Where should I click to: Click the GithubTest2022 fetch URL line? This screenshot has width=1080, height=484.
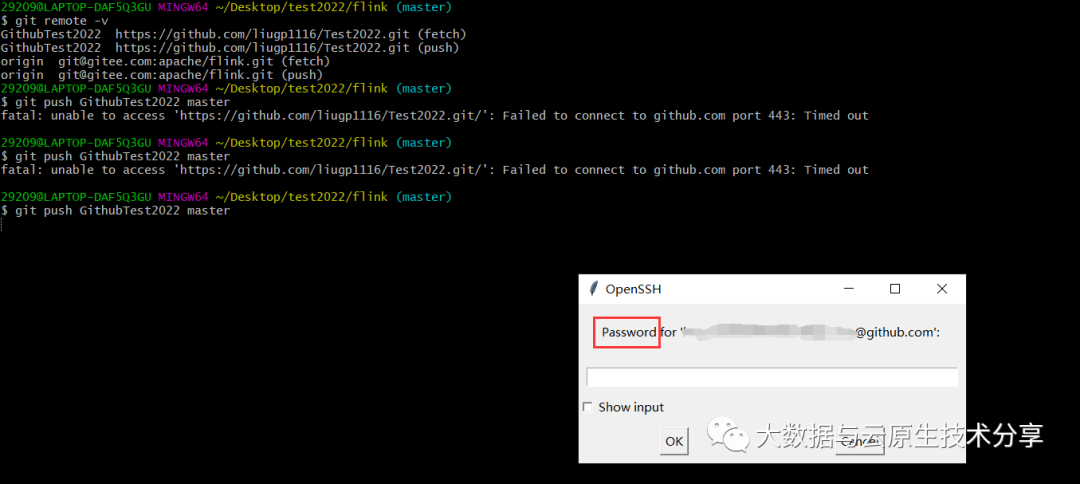click(234, 34)
